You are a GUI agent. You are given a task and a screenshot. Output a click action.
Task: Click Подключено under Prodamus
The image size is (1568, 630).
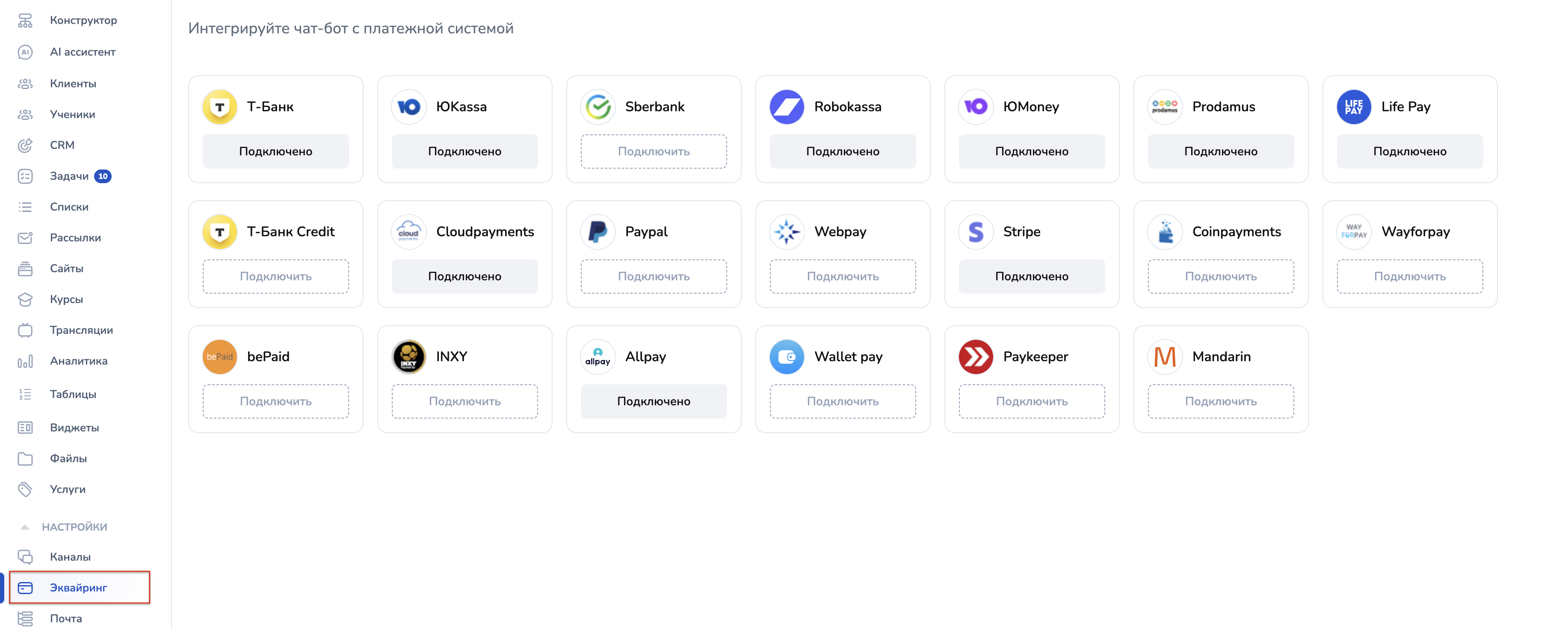(1220, 152)
